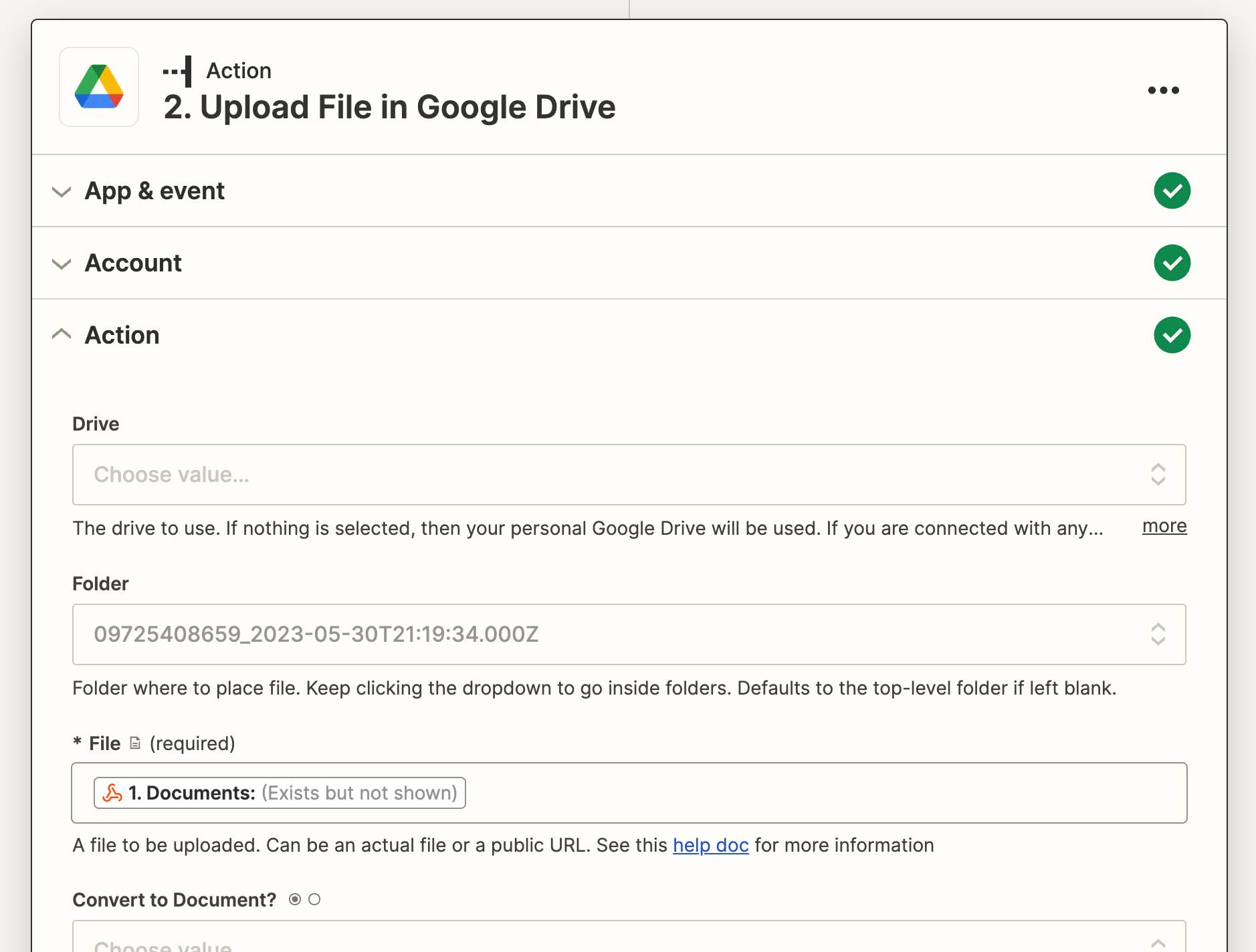Open the three-dot step options menu

(x=1163, y=90)
